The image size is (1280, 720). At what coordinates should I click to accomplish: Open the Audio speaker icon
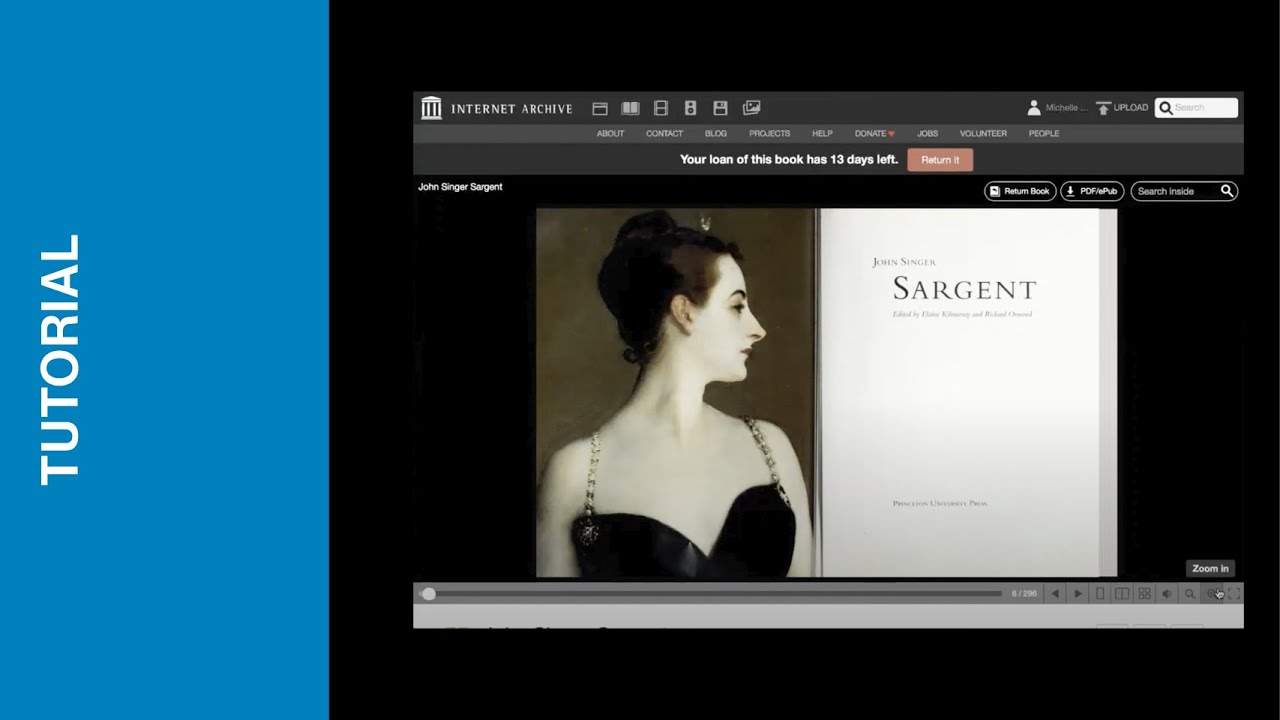point(690,108)
